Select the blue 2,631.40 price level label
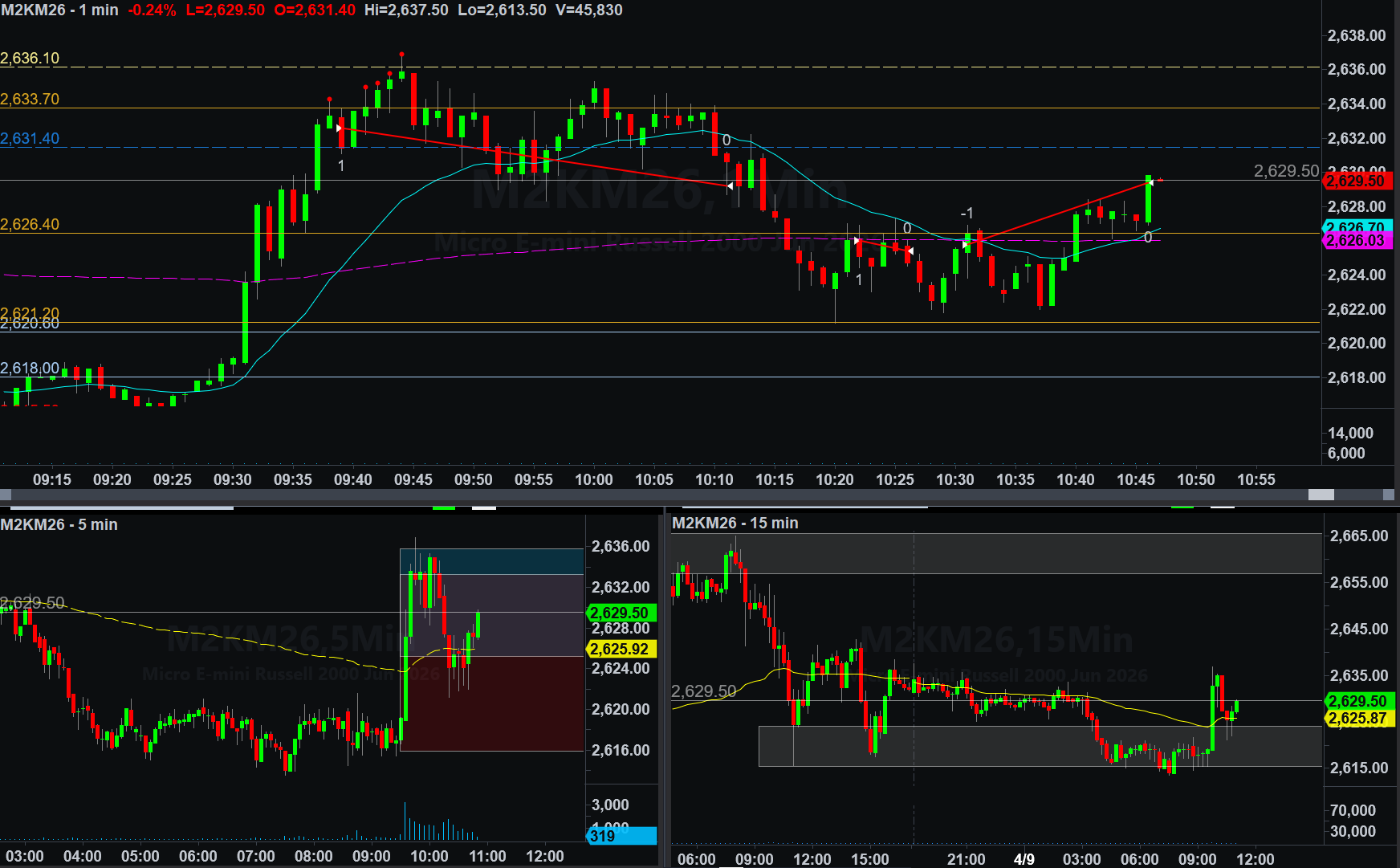 (x=30, y=139)
